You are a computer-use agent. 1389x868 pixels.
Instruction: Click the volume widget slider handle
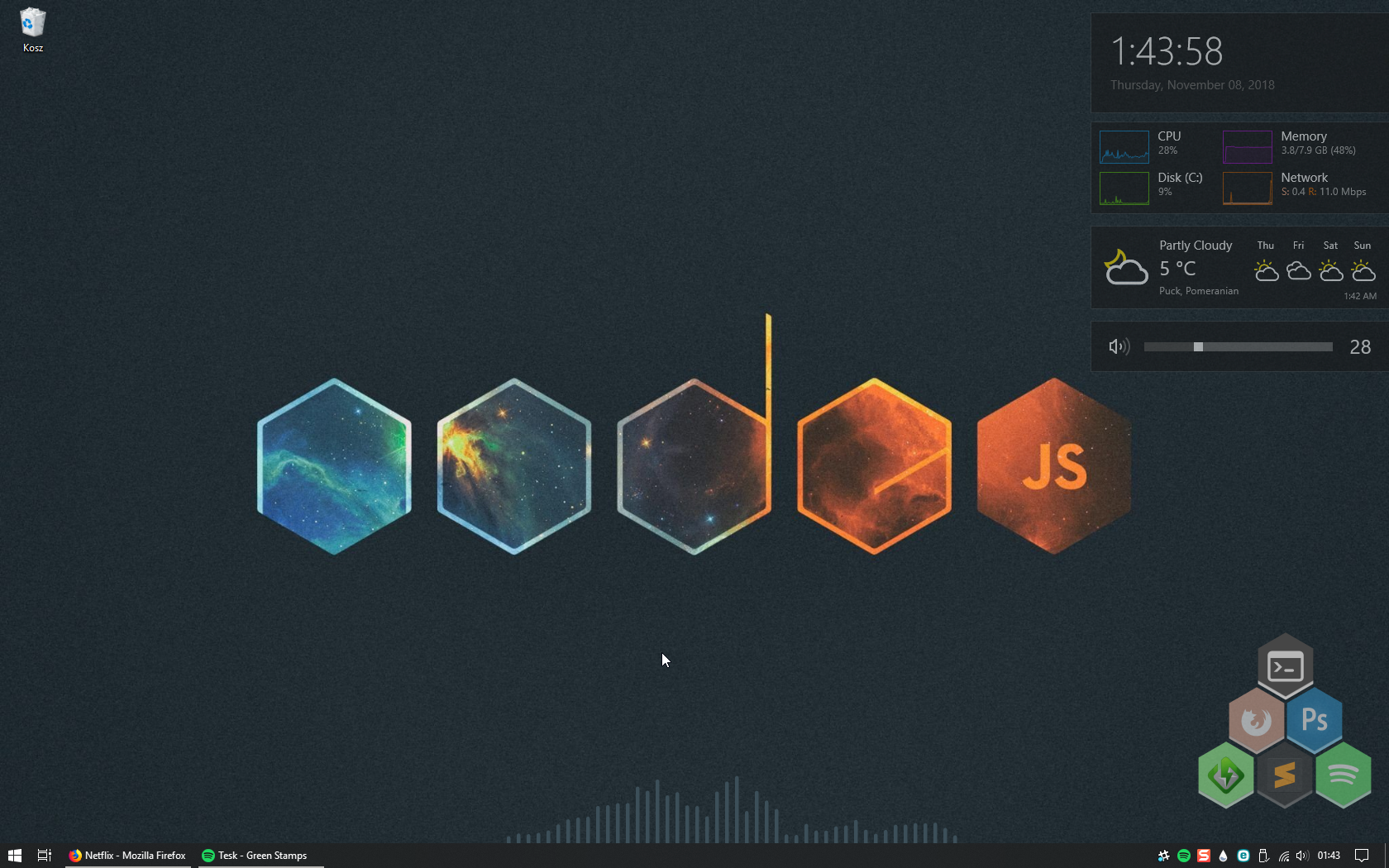(x=1198, y=347)
